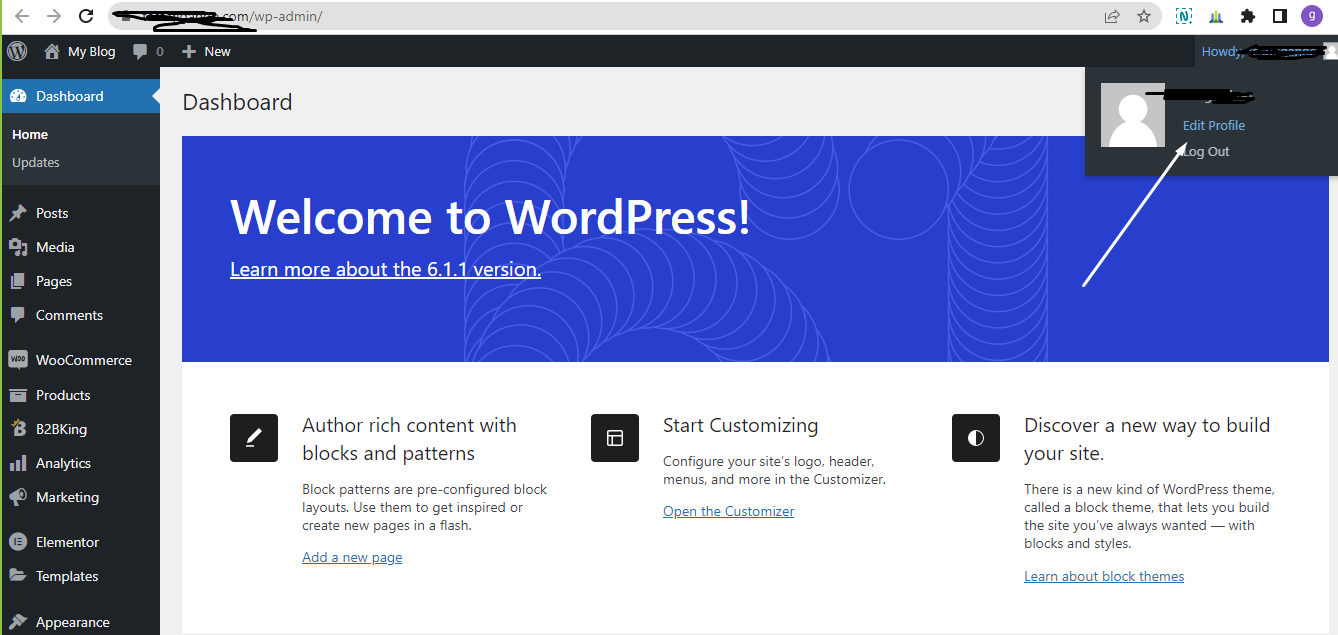Click the pencil icon for authoring content
Viewport: 1338px width, 635px height.
coord(254,438)
